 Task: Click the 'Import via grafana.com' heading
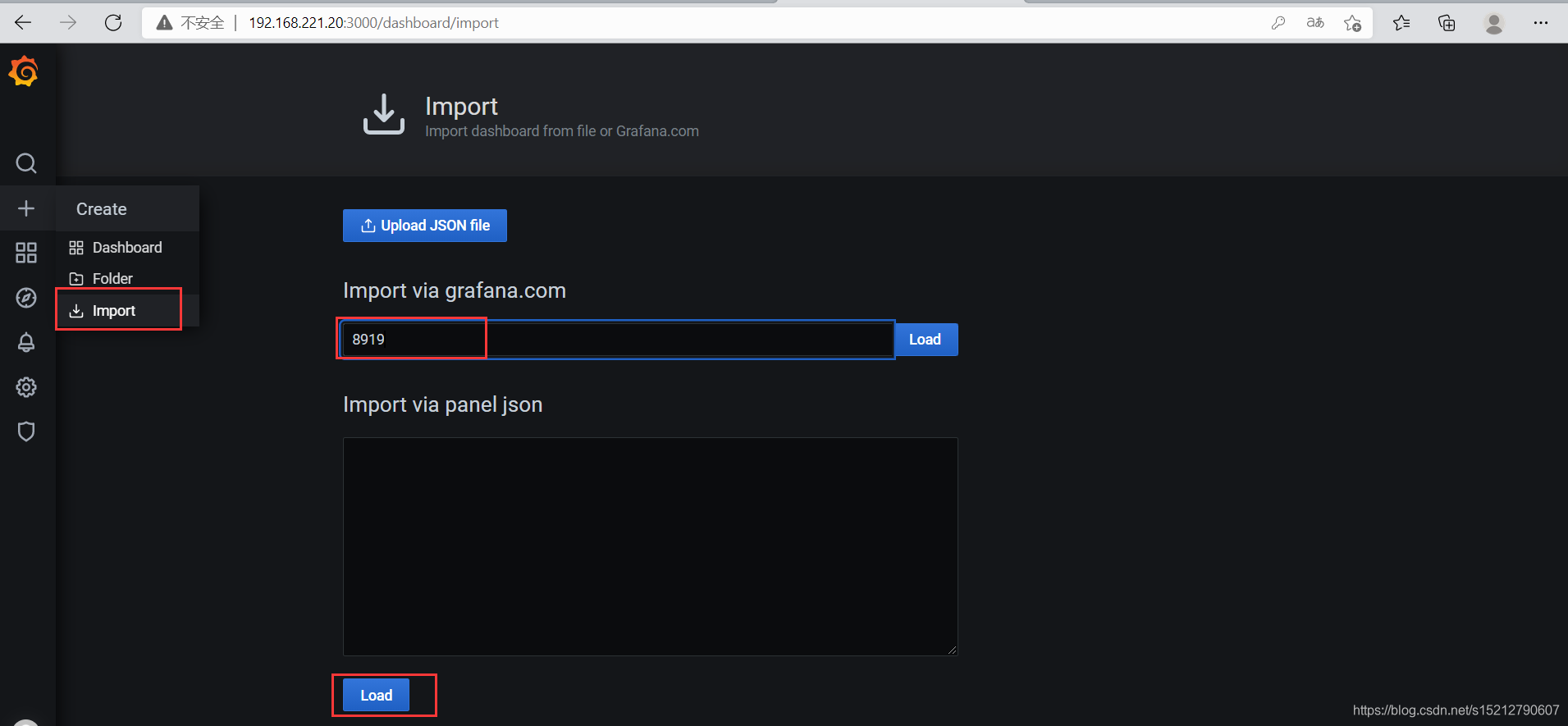pyautogui.click(x=455, y=290)
